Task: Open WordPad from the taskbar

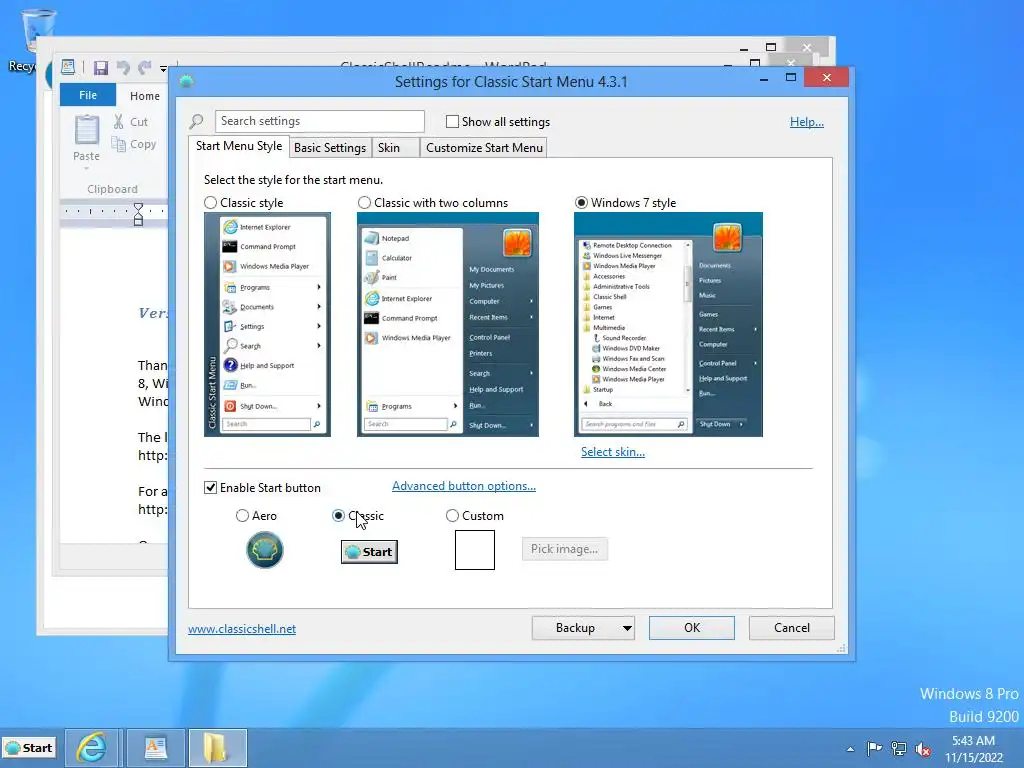Action: point(155,748)
